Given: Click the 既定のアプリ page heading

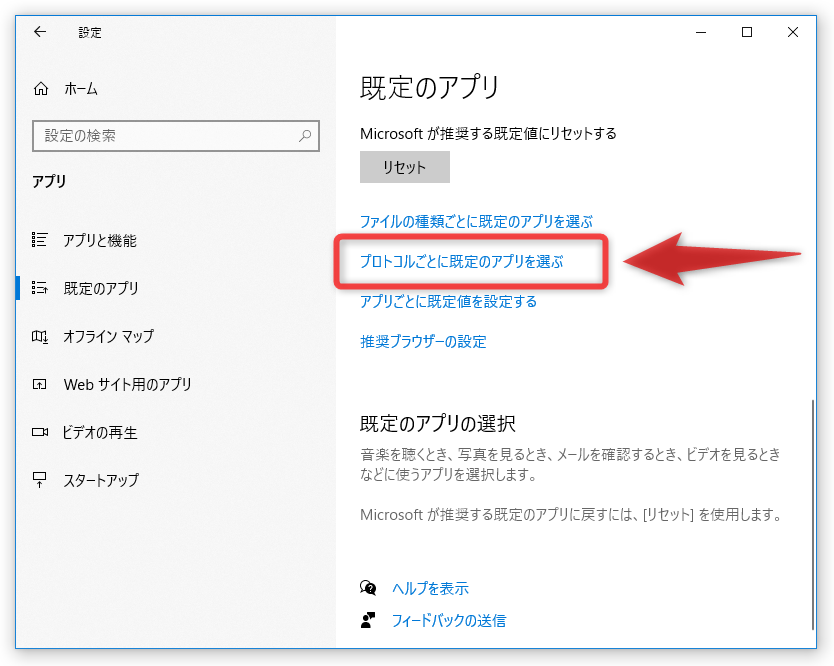Looking at the screenshot, I should pyautogui.click(x=430, y=87).
